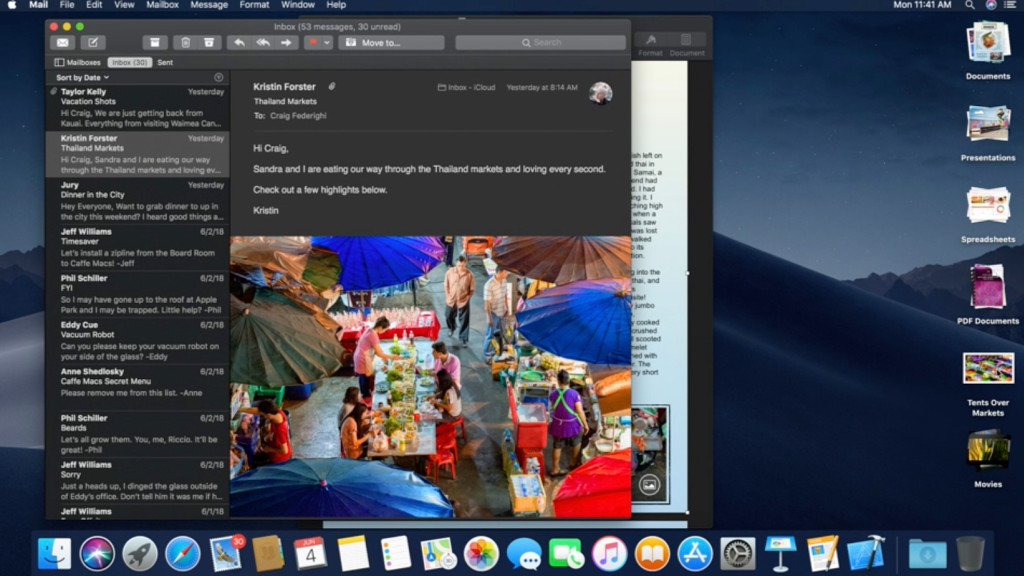Switch to the Sent mailbox
Screen dimensions: 1024x576
(x=164, y=62)
